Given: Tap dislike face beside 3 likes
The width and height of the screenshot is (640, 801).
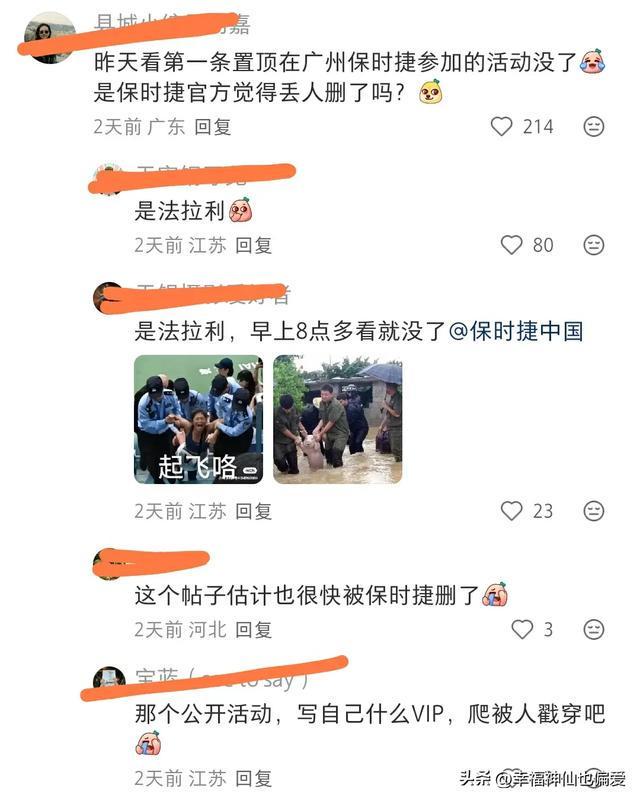Looking at the screenshot, I should (x=594, y=629).
